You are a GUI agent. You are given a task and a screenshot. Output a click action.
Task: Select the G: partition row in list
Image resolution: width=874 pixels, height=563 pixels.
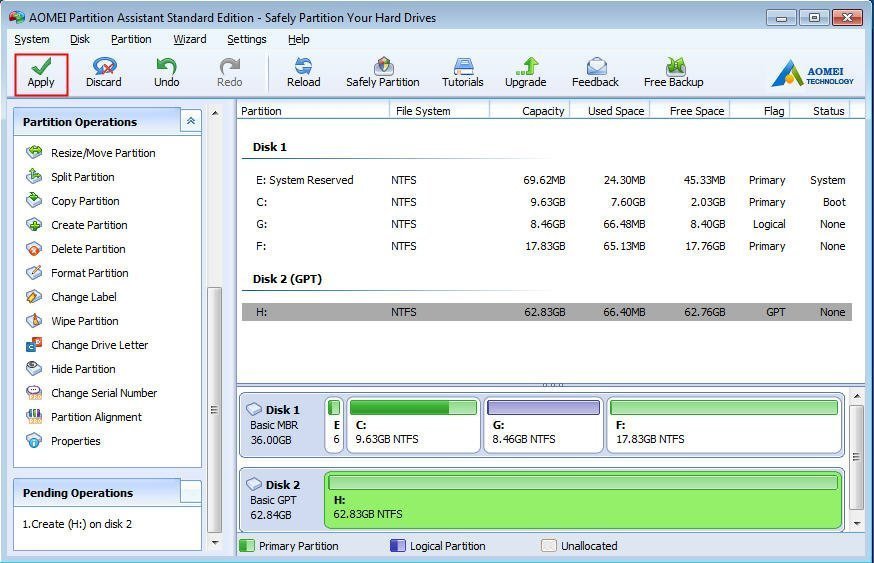coord(547,224)
